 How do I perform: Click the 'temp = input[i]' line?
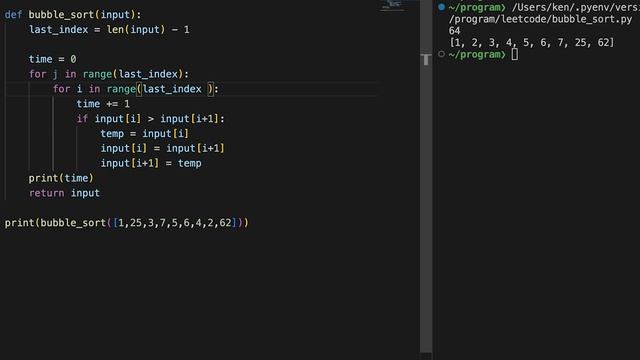click(144, 133)
